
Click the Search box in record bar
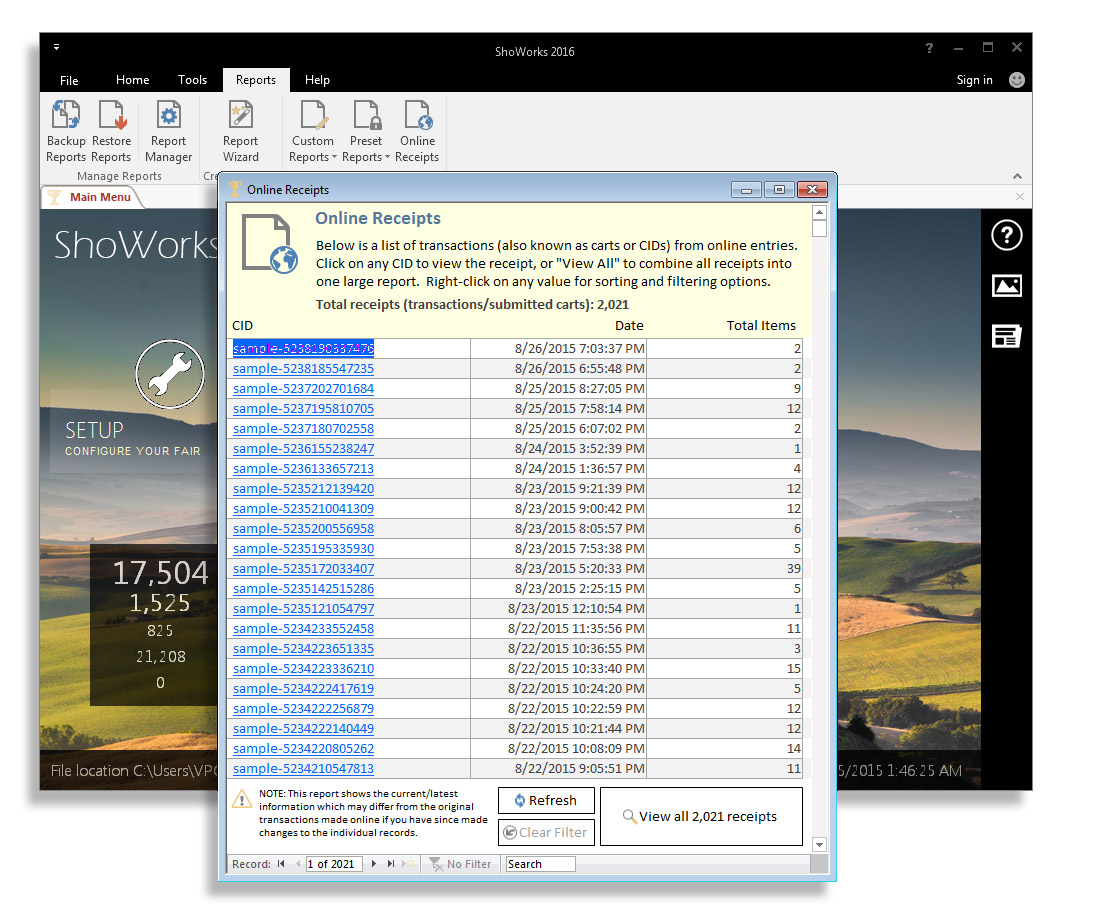(540, 864)
